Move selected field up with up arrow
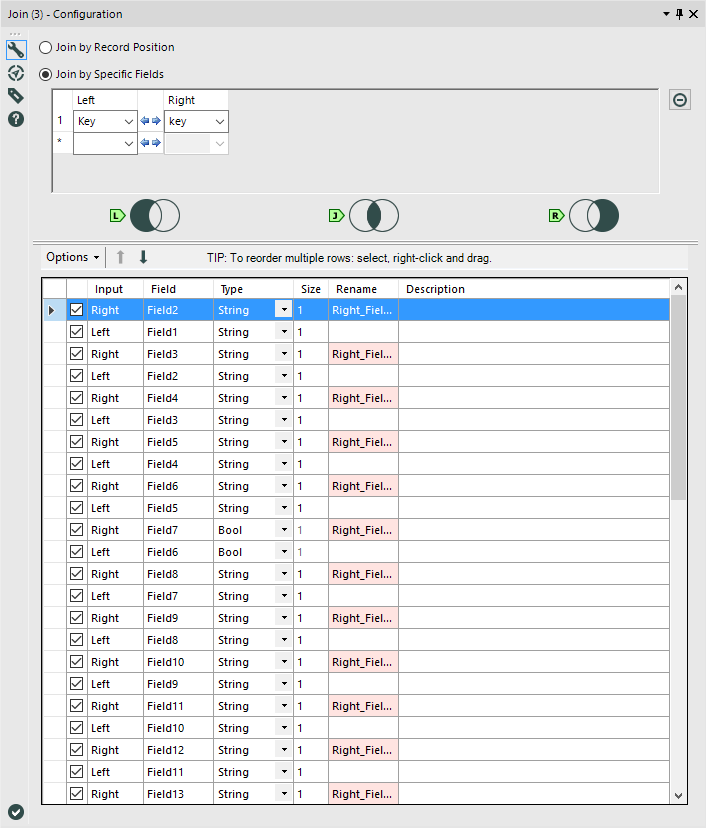The image size is (706, 828). pyautogui.click(x=120, y=257)
